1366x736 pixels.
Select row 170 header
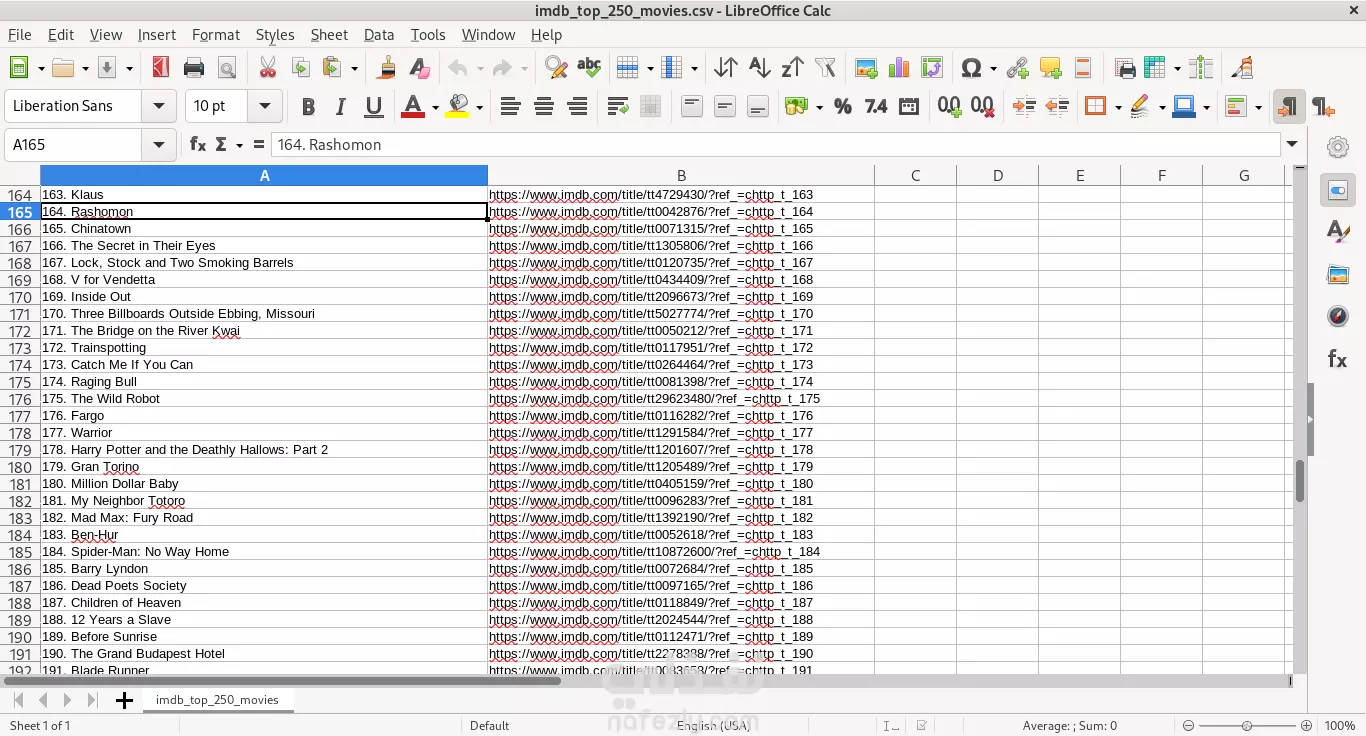(x=20, y=297)
